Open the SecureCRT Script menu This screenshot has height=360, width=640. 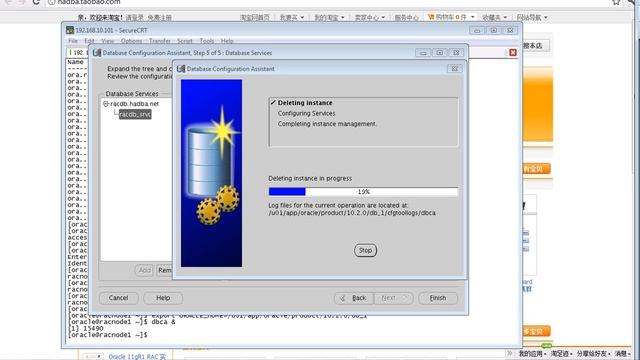(184, 41)
